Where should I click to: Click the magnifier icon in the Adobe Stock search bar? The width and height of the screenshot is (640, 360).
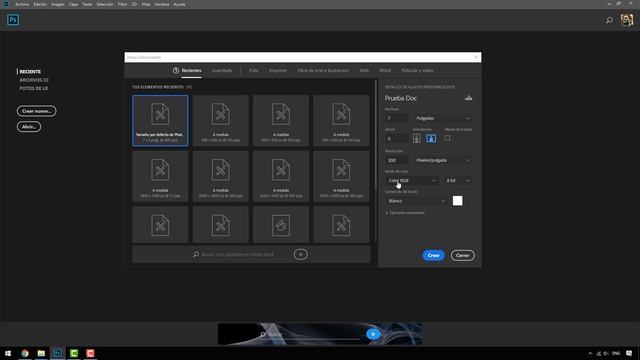196,254
